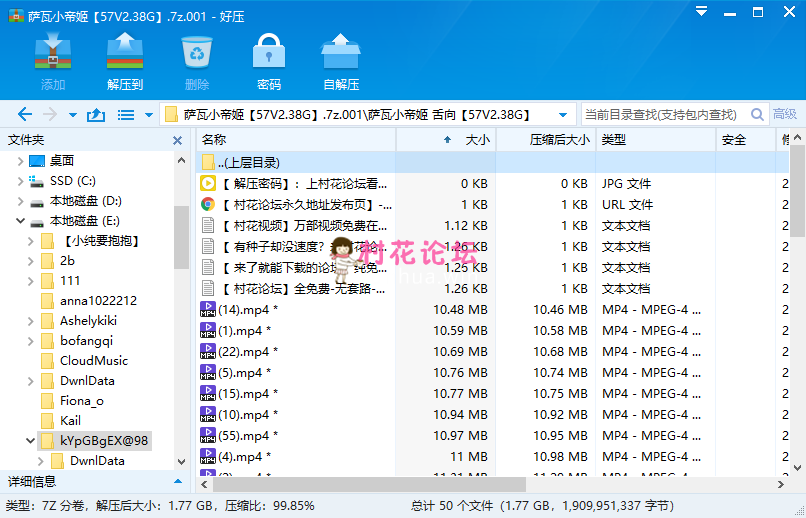The width and height of the screenshot is (806, 518).
Task: Select the (10).mp4 file icon
Action: (208, 414)
